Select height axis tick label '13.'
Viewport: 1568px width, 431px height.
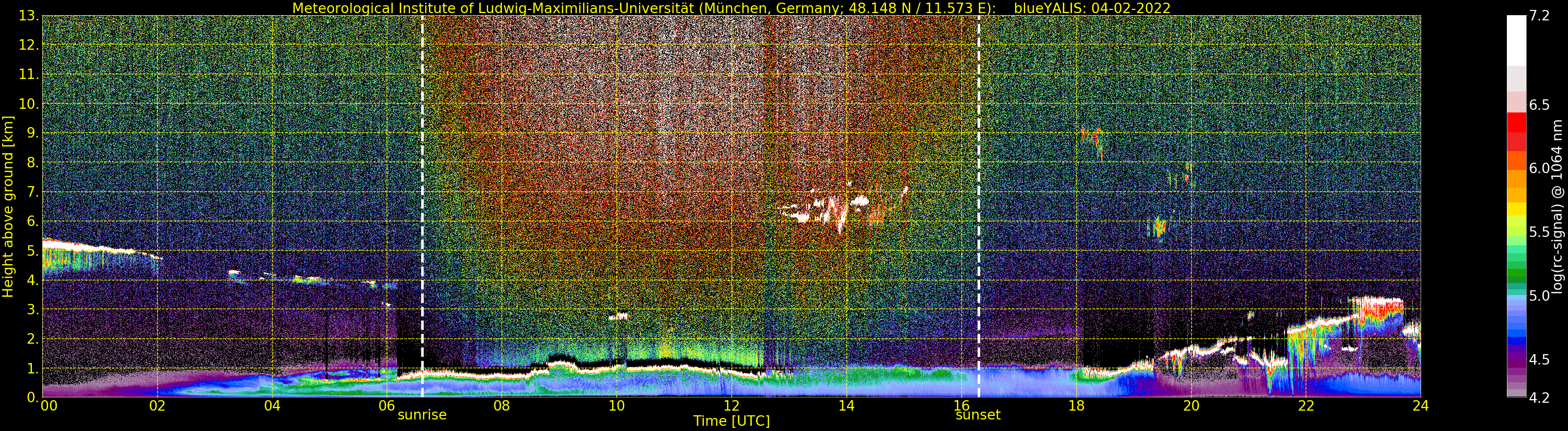point(29,16)
